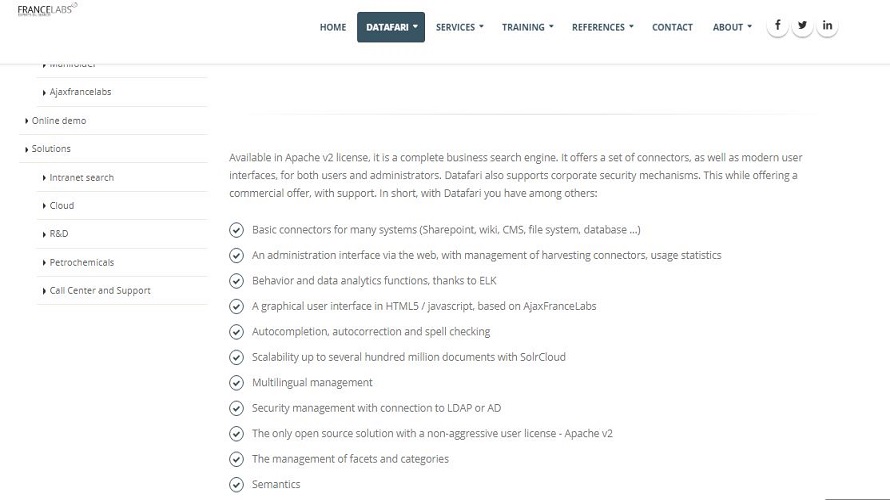Click check icon next to Scalability item
The image size is (890, 500).
(x=236, y=357)
